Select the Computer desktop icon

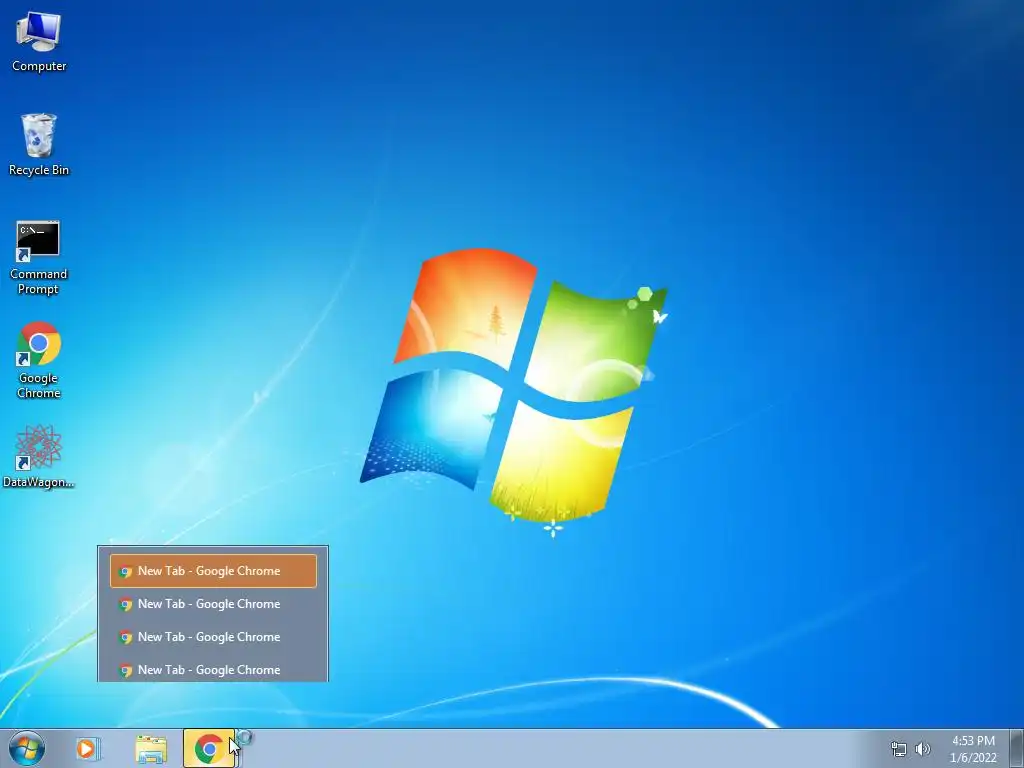[x=39, y=41]
